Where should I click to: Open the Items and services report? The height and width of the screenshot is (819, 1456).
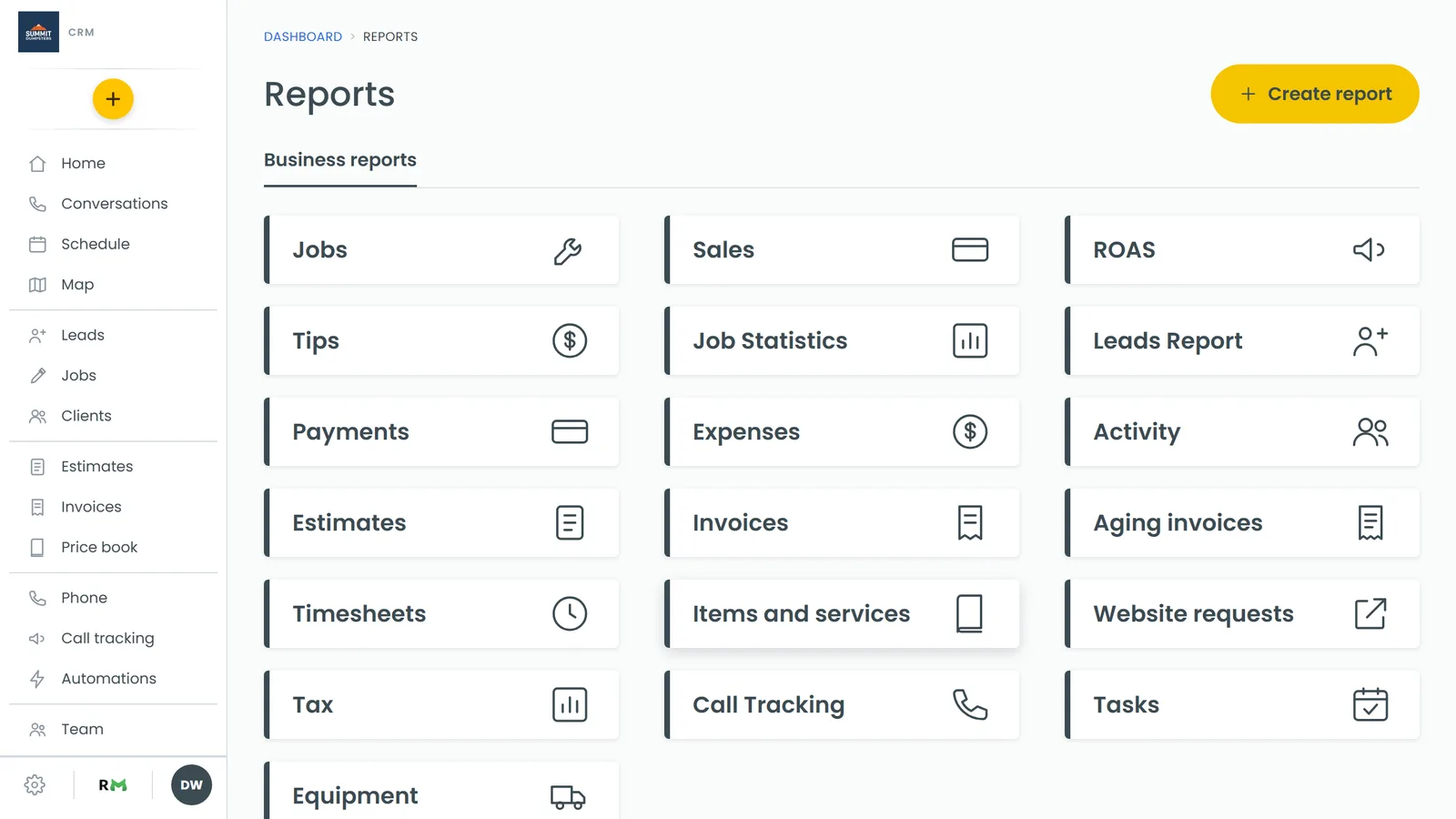[x=842, y=614]
